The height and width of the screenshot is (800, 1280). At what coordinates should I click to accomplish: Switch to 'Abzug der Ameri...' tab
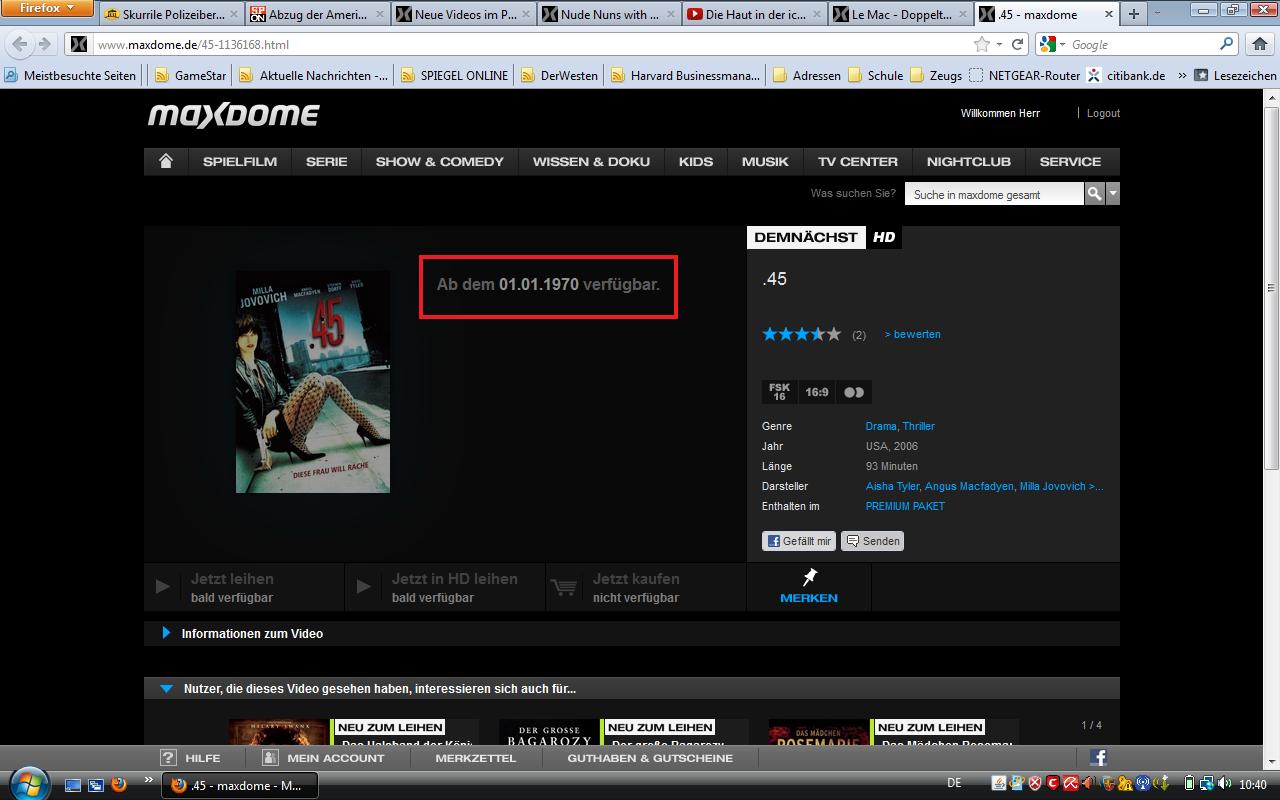coord(314,14)
